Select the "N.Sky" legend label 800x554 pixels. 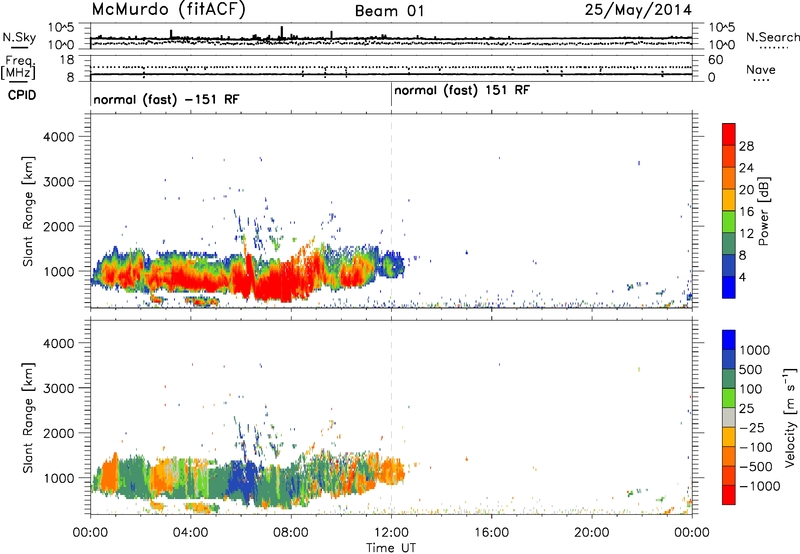coord(19,37)
